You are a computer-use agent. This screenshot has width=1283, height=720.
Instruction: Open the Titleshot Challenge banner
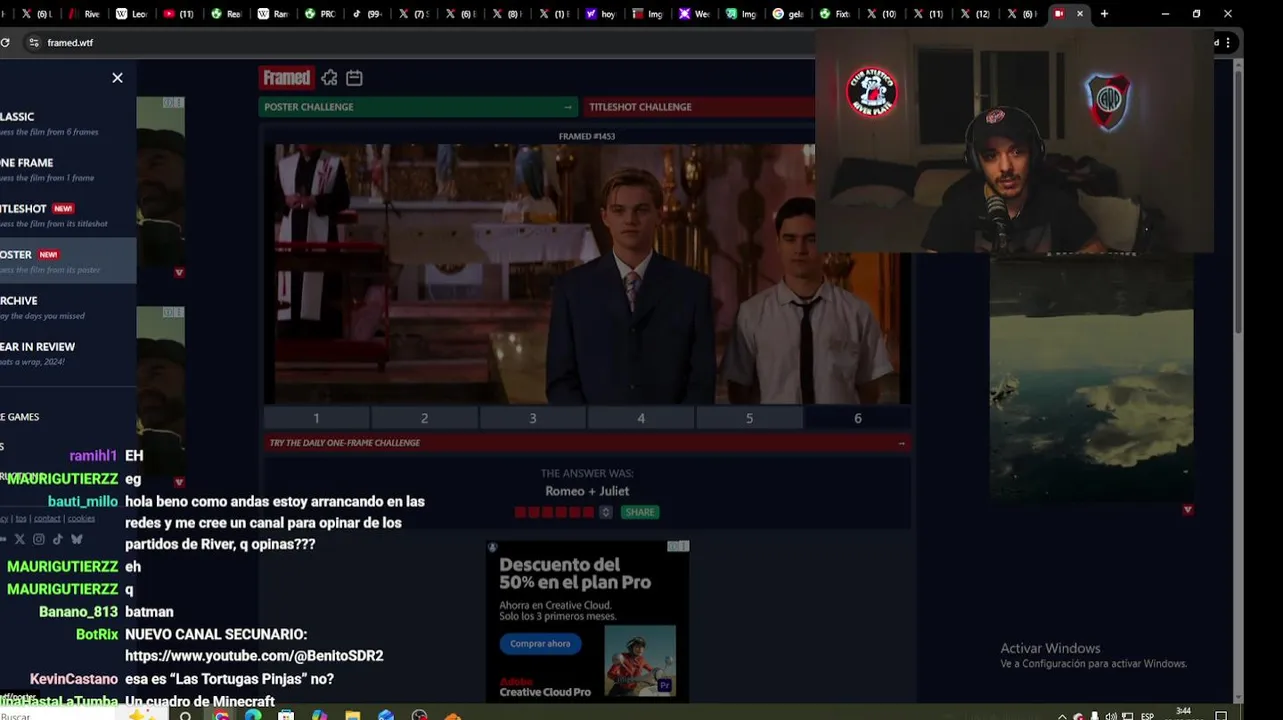pos(700,107)
